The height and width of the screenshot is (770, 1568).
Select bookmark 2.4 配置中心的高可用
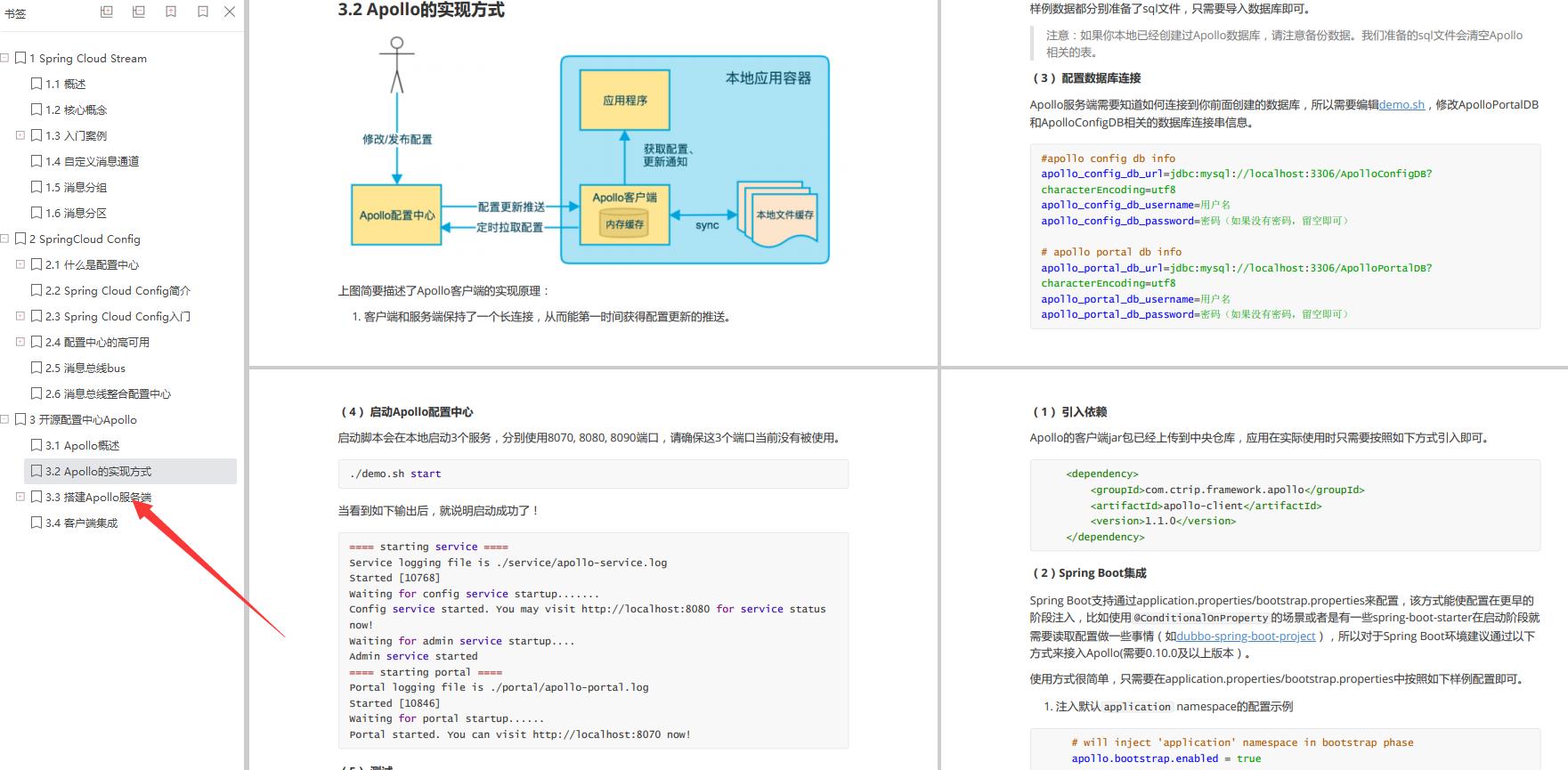pyautogui.click(x=98, y=342)
